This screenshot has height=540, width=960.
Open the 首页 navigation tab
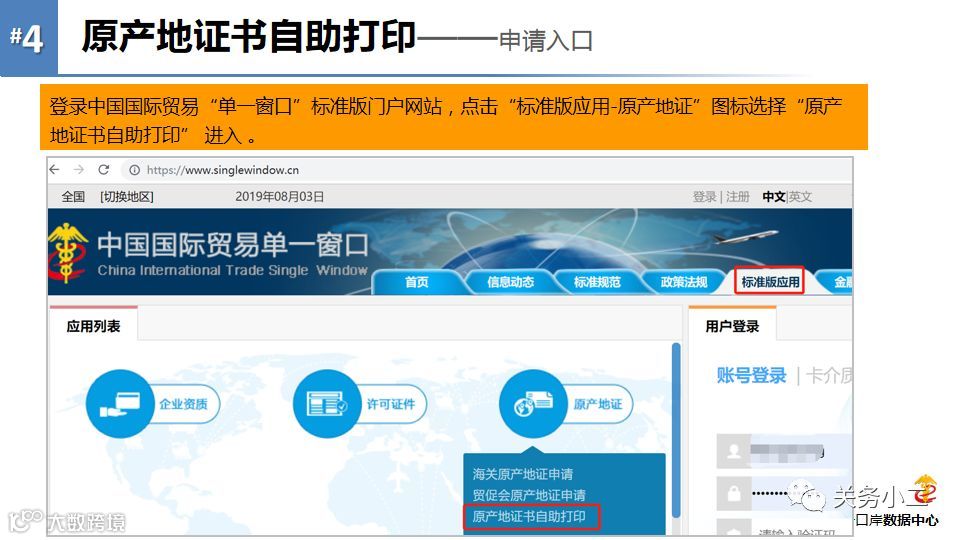point(417,282)
